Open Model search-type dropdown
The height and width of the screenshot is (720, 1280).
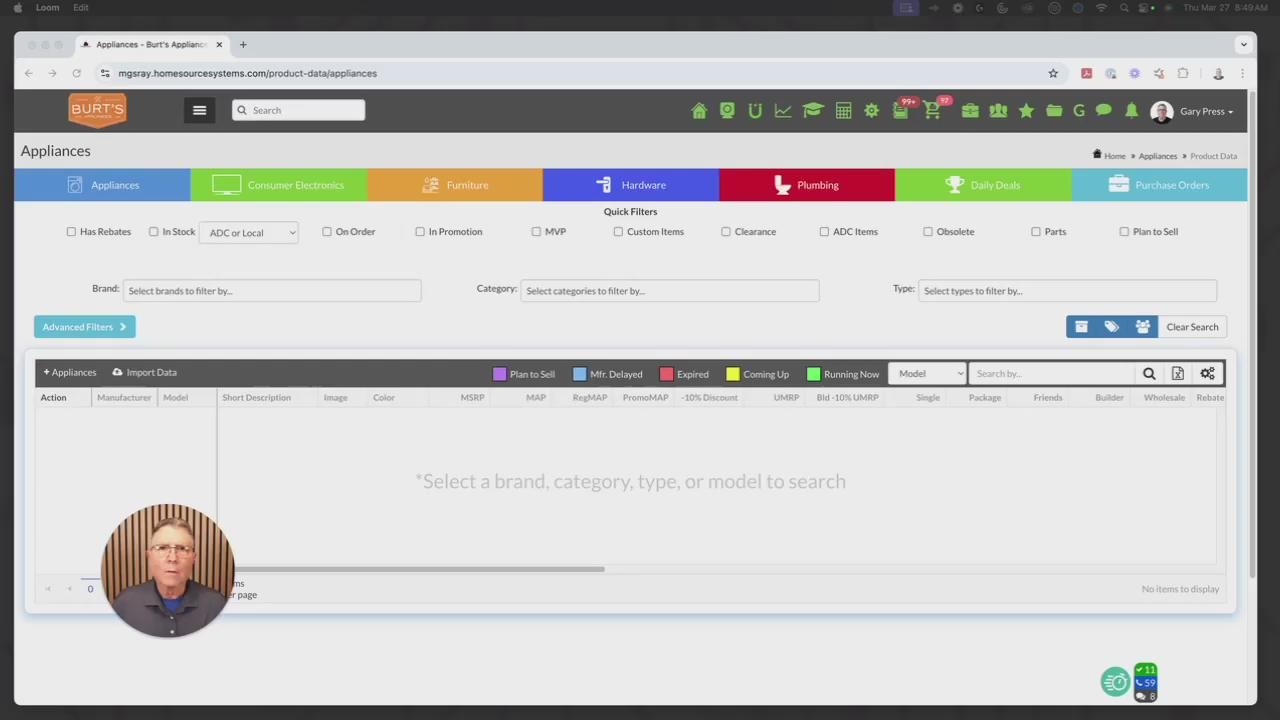coord(927,374)
